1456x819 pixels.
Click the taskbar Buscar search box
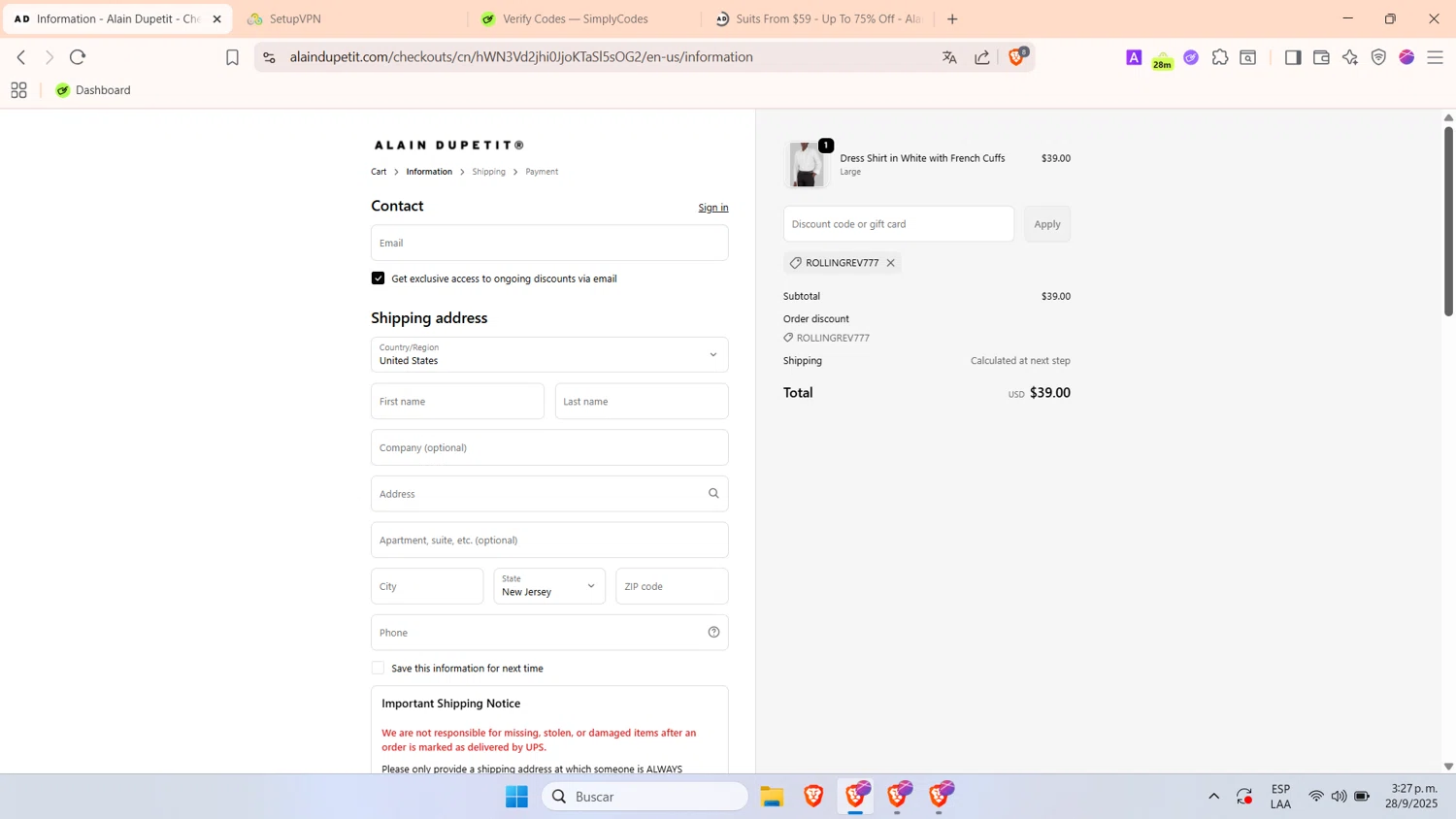645,797
